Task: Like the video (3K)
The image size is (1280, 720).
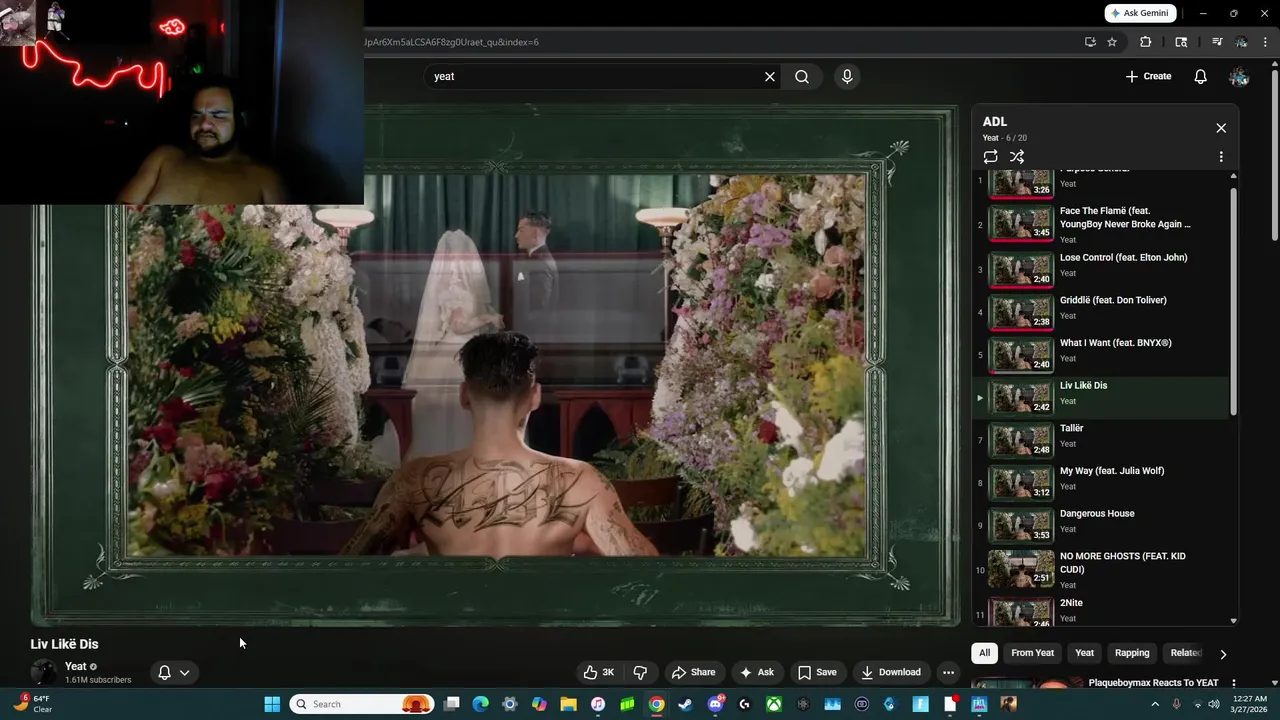Action: (x=599, y=672)
